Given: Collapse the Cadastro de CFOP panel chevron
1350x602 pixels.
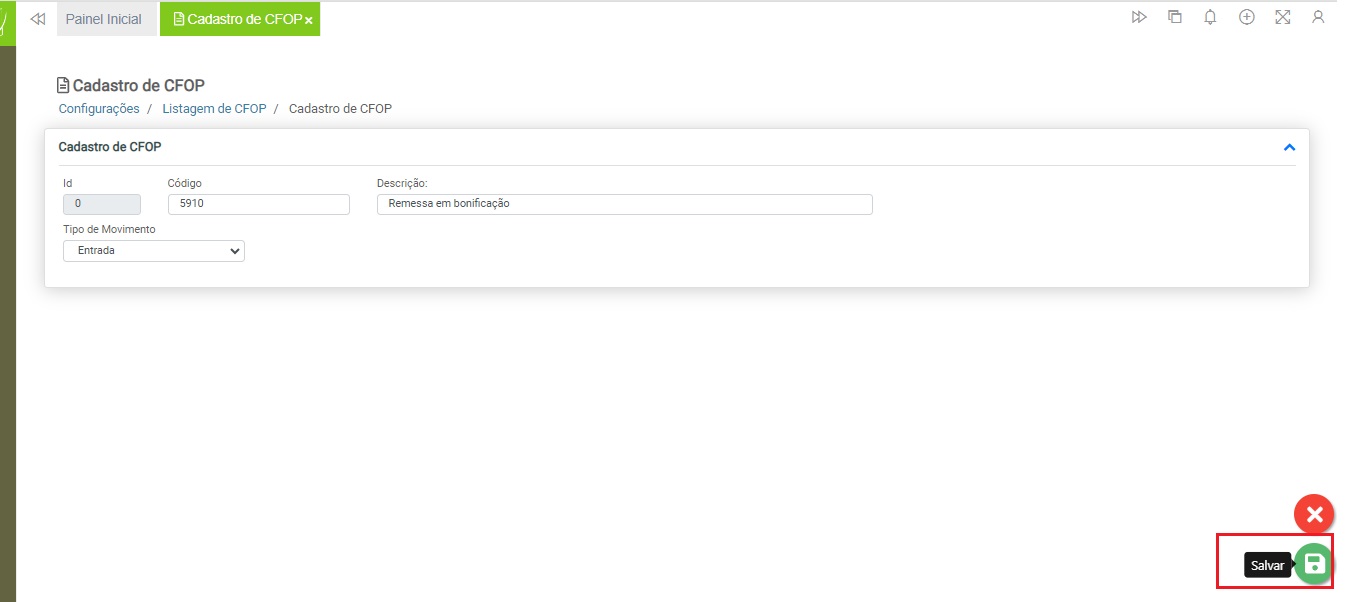Looking at the screenshot, I should [x=1289, y=147].
